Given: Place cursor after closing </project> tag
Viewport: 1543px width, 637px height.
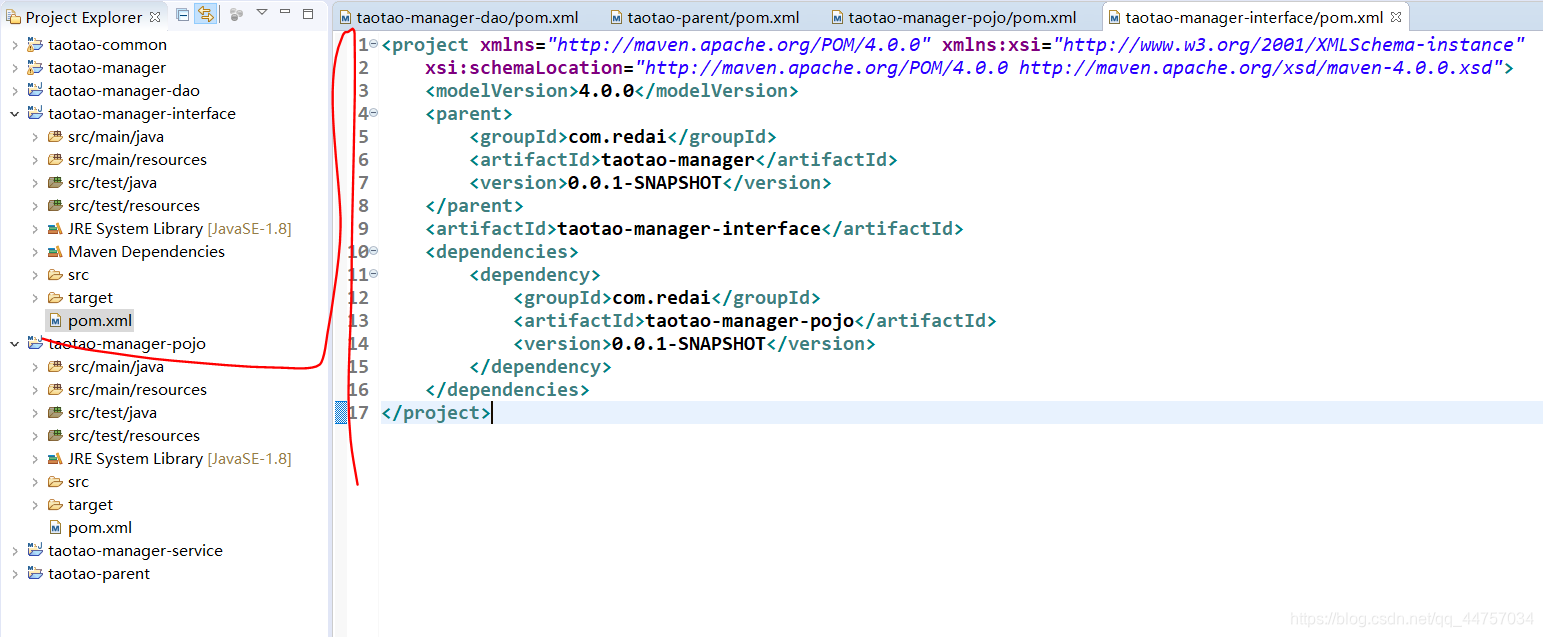Looking at the screenshot, I should tap(492, 413).
